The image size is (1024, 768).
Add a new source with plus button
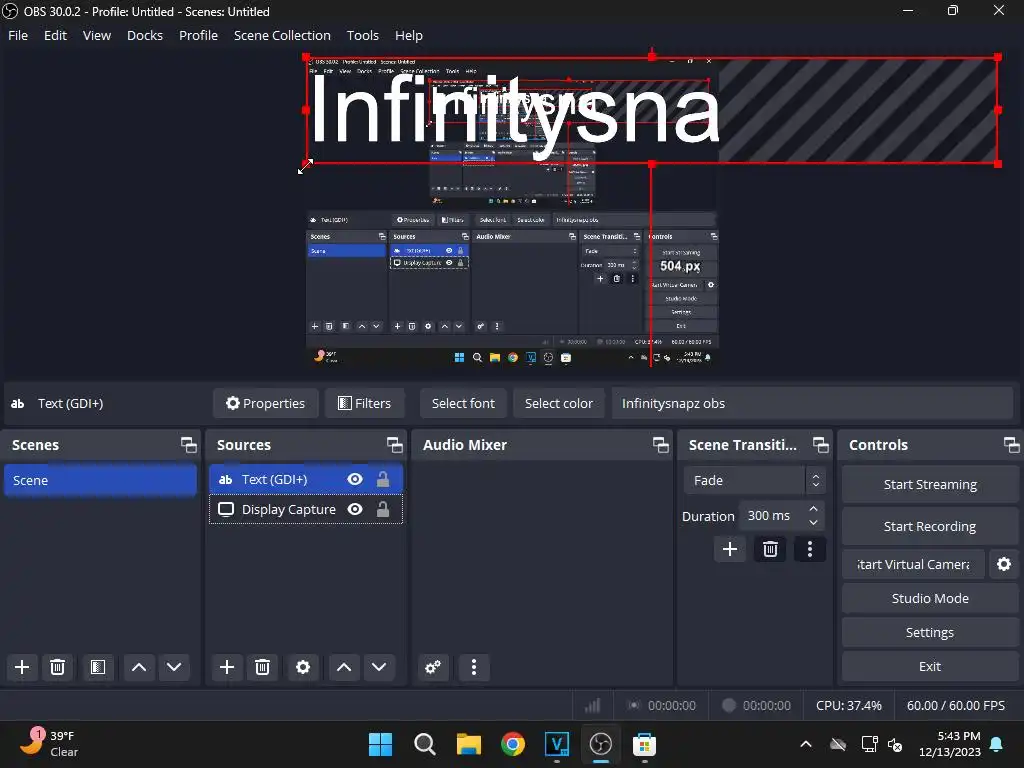pos(227,667)
